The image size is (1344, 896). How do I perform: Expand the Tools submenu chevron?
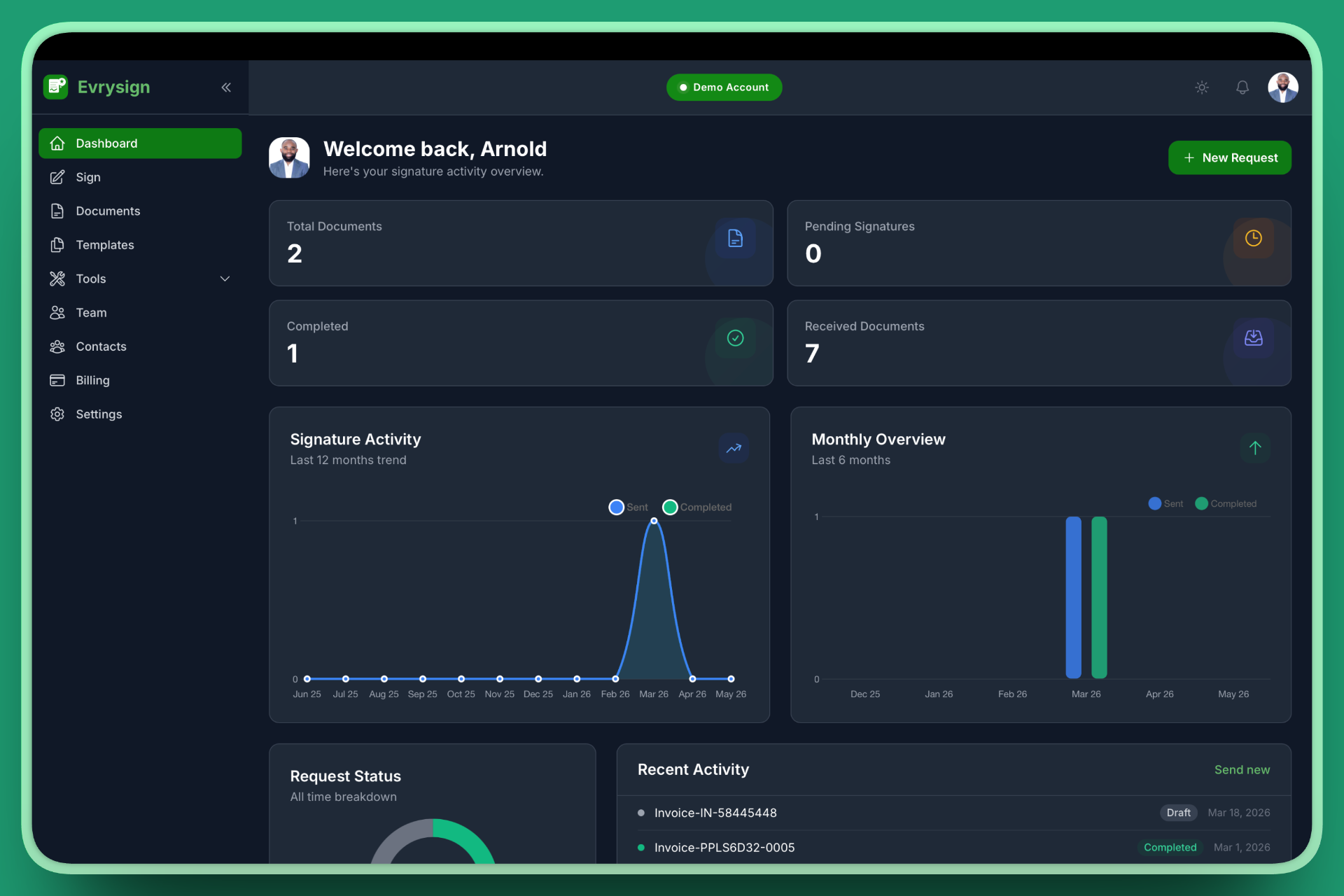[x=225, y=279]
